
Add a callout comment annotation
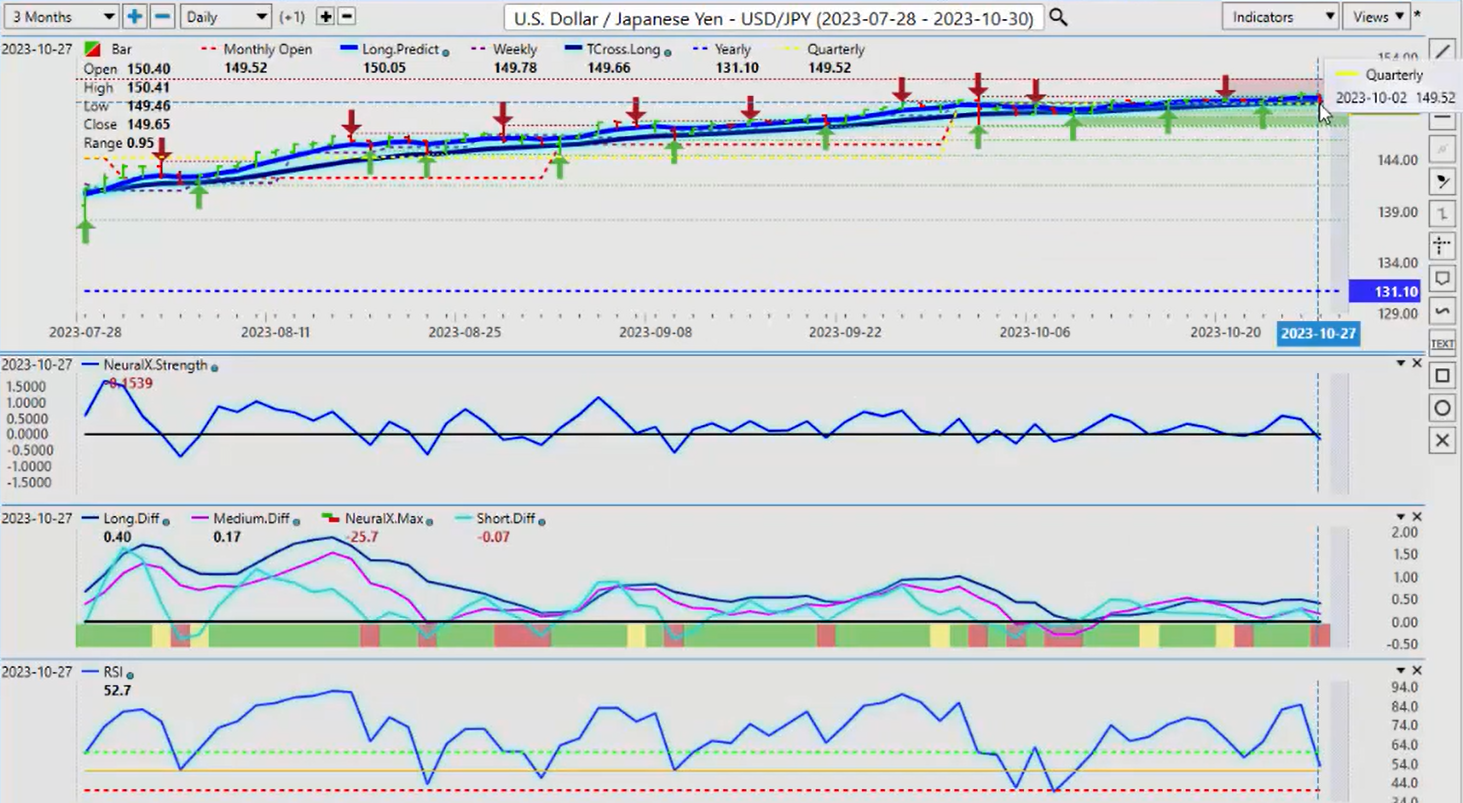(1442, 278)
